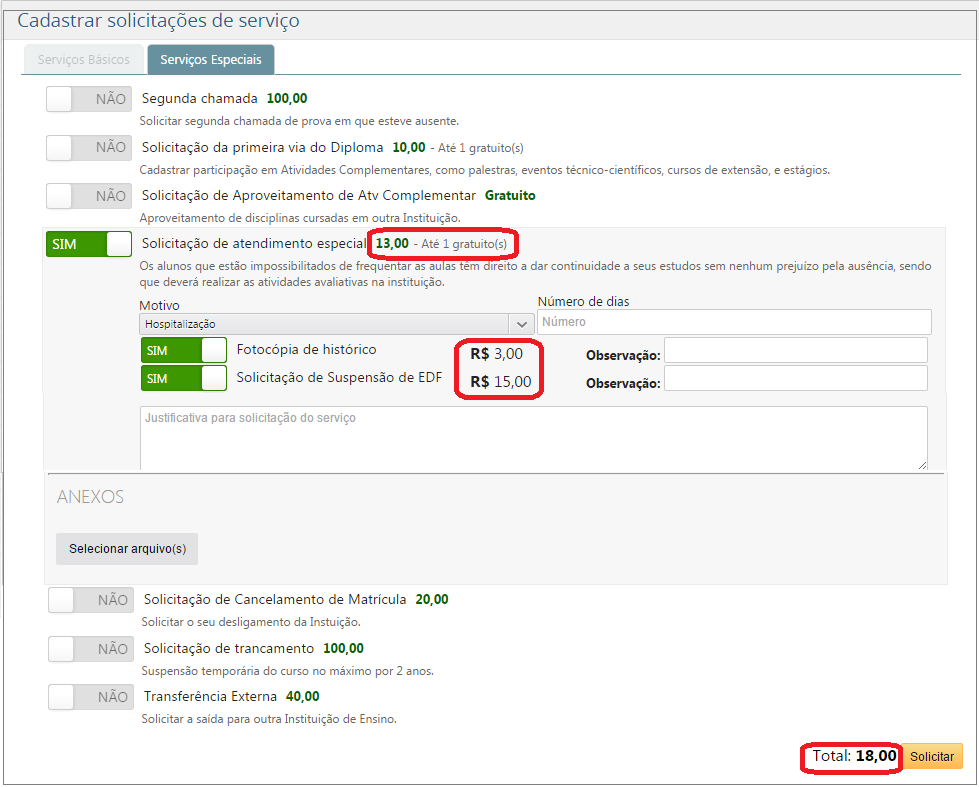The image size is (979, 787).
Task: Click Observação field for Suspensão de EDF
Action: click(x=795, y=378)
